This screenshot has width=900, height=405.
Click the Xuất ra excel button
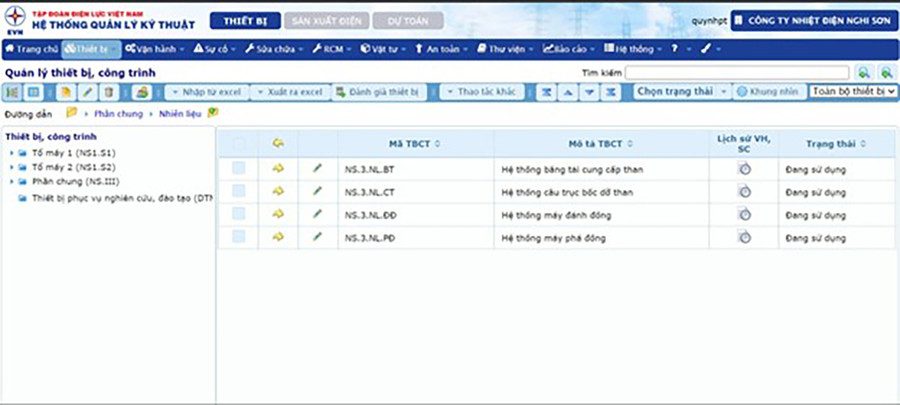pos(290,92)
